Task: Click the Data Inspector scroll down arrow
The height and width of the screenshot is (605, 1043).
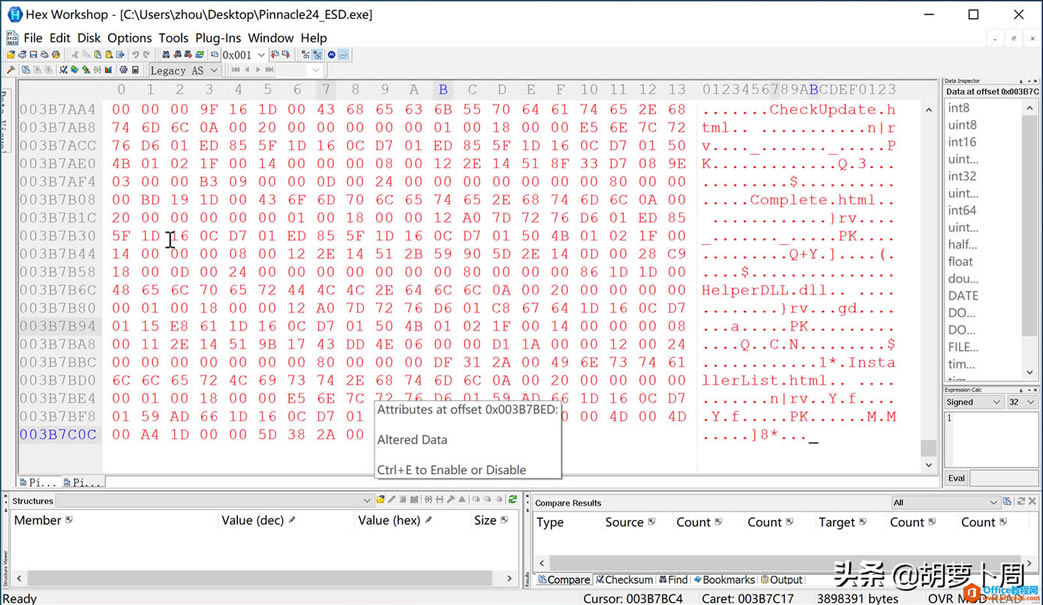Action: 1030,373
